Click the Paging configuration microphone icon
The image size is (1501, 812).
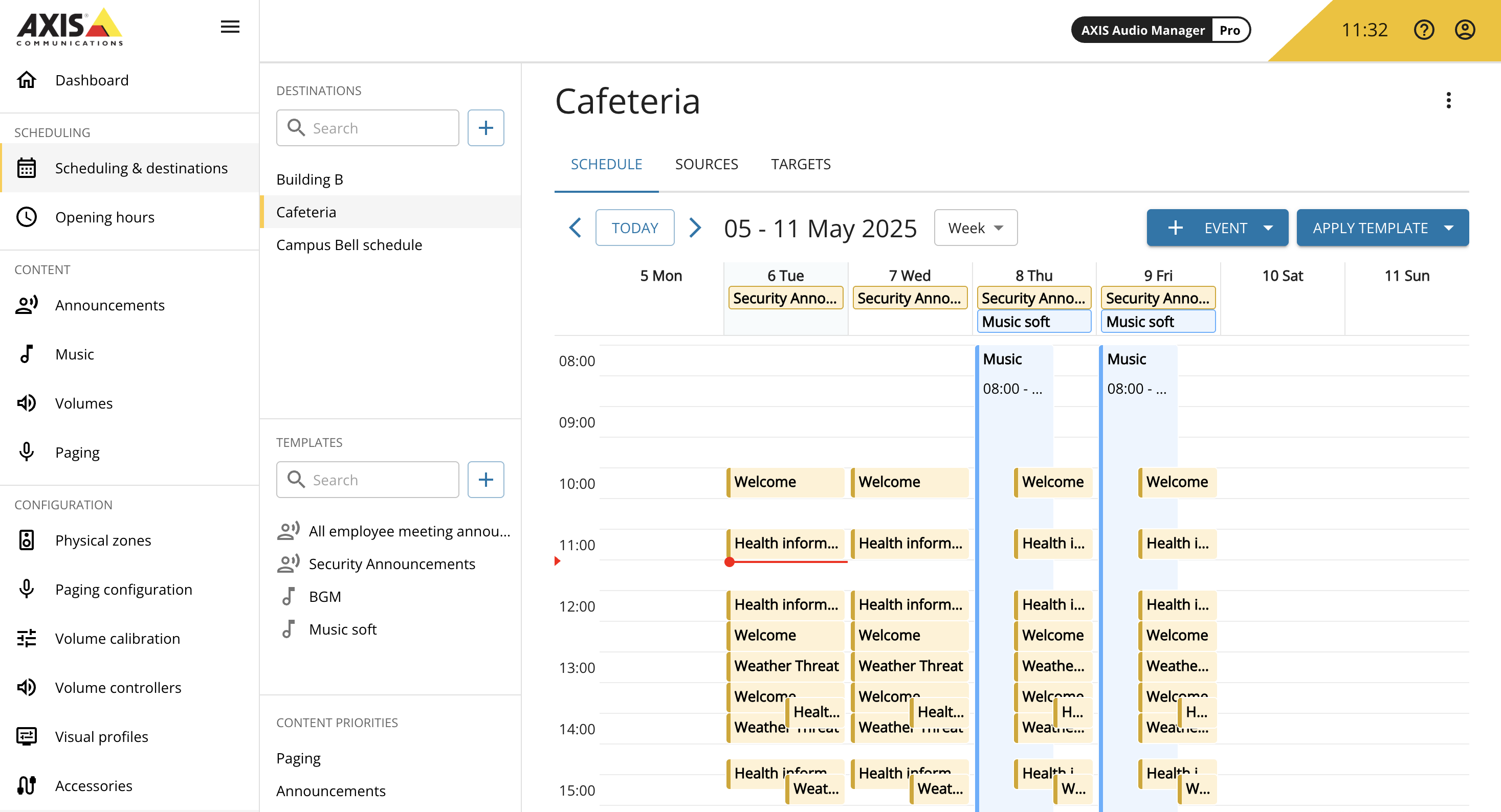pyautogui.click(x=27, y=589)
